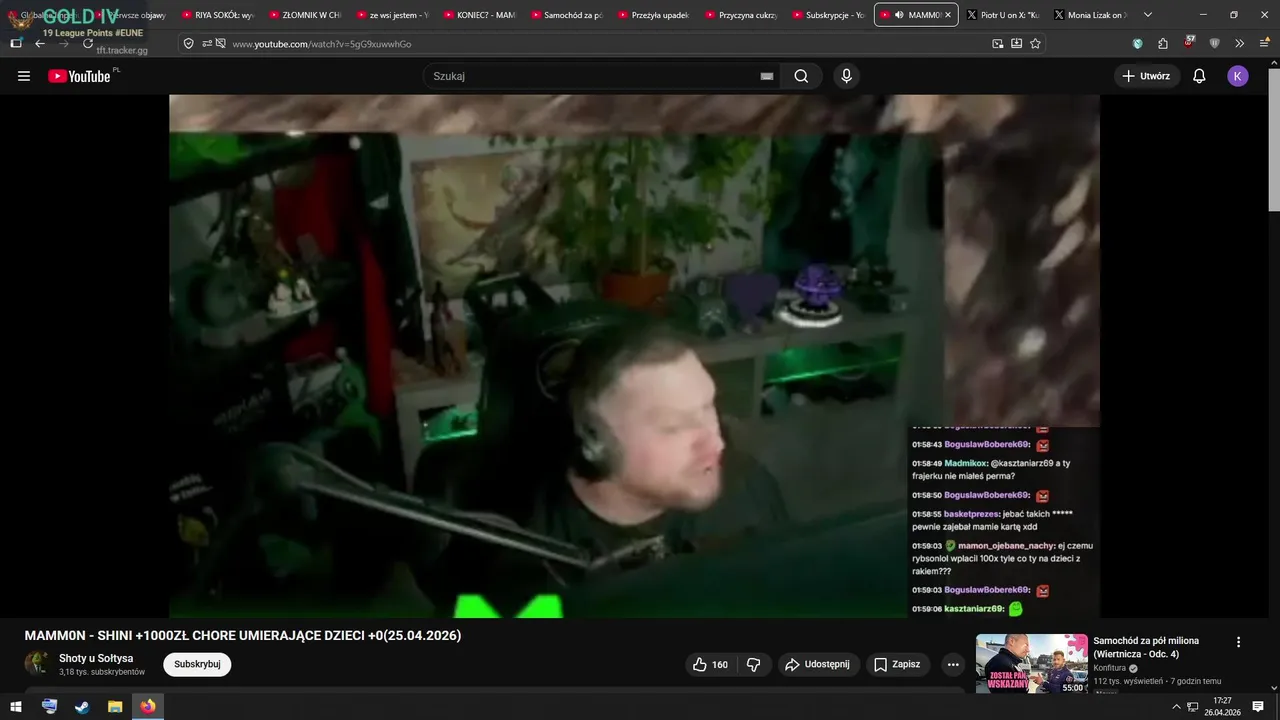Viewport: 1280px width, 720px height.
Task: Switch to Przyczyna cukrzy tab
Action: pyautogui.click(x=739, y=15)
